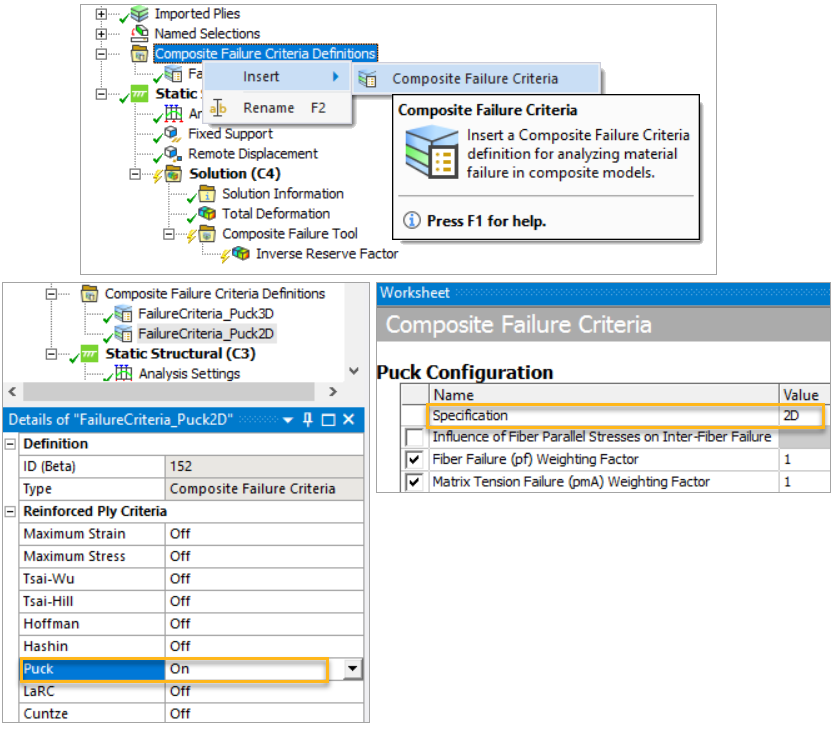Click the Fixed Support icon

pyautogui.click(x=172, y=133)
